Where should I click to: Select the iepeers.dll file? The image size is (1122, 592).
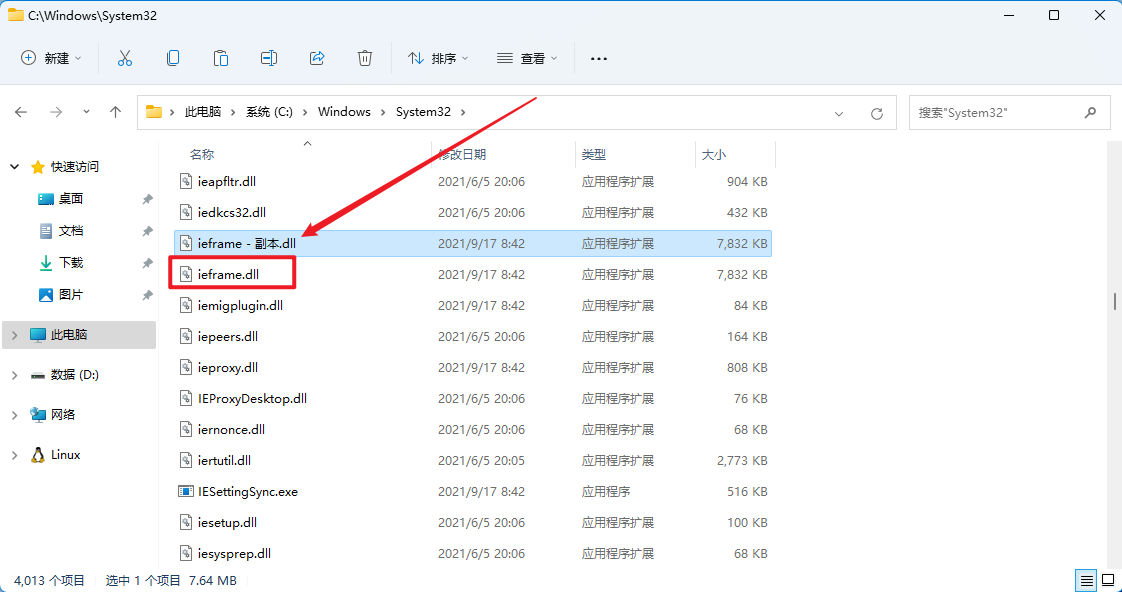coord(473,336)
